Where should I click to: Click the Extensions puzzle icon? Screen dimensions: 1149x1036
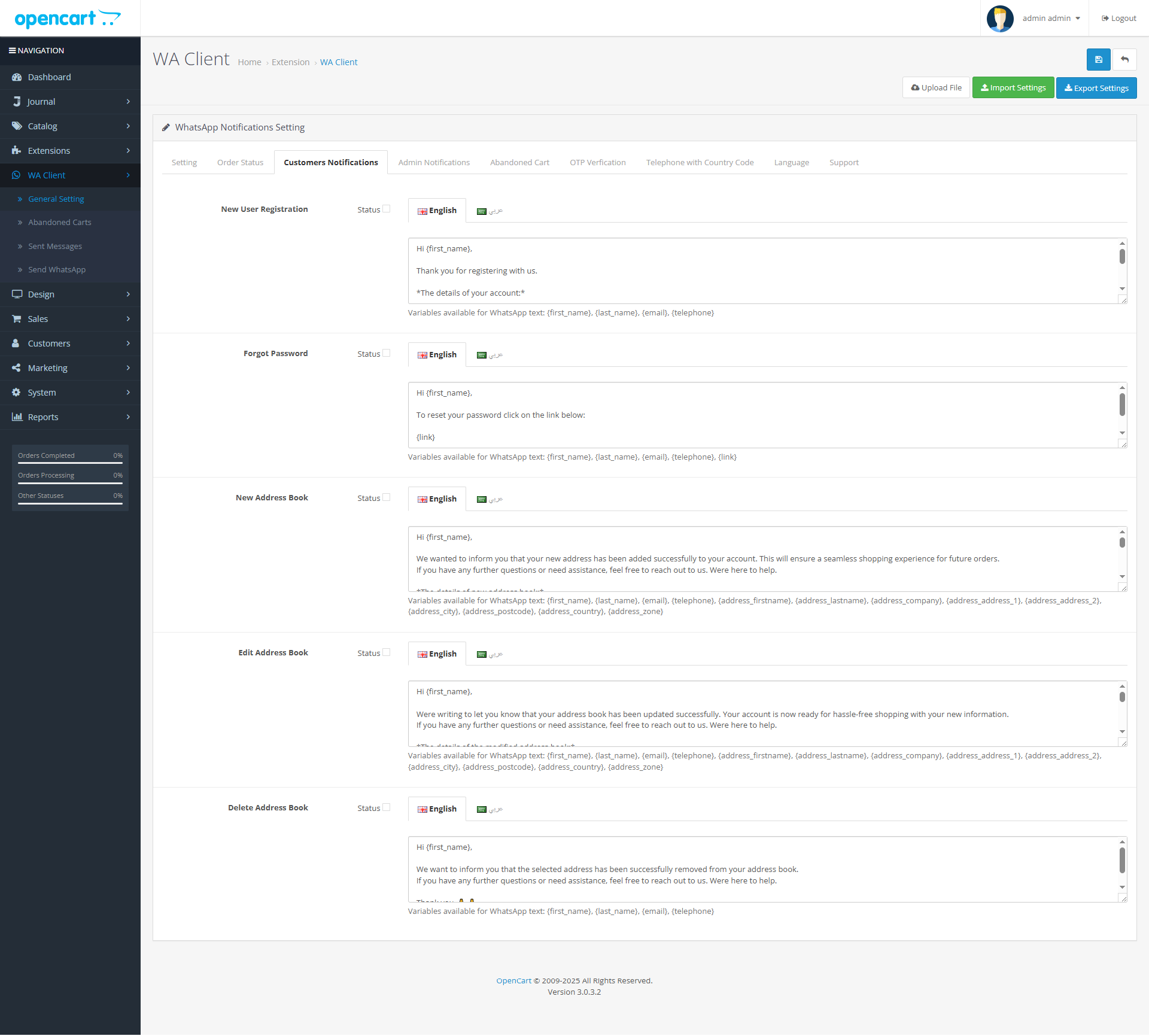pos(16,151)
